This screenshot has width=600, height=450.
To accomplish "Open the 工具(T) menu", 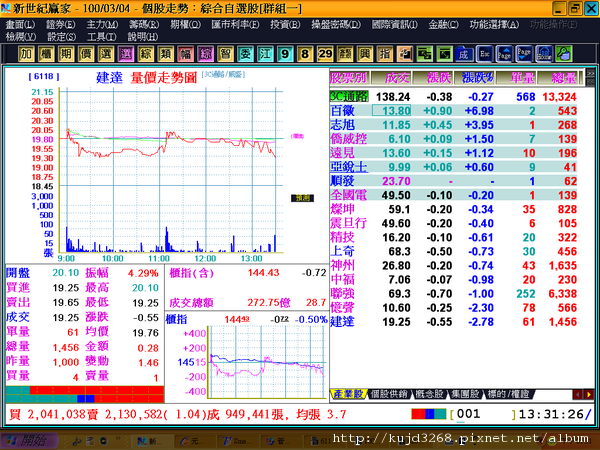I will point(102,37).
